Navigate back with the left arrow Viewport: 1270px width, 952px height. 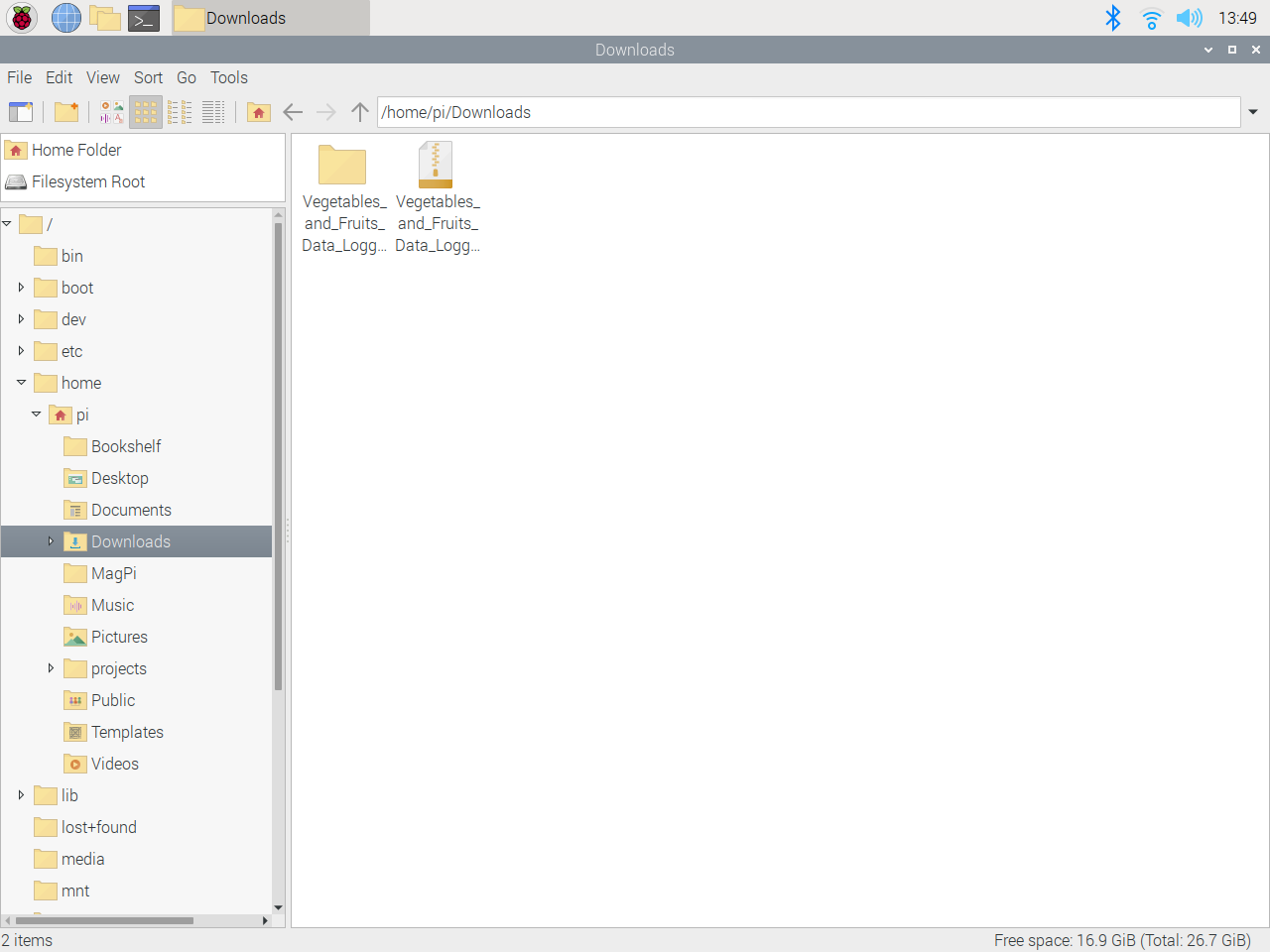point(293,112)
